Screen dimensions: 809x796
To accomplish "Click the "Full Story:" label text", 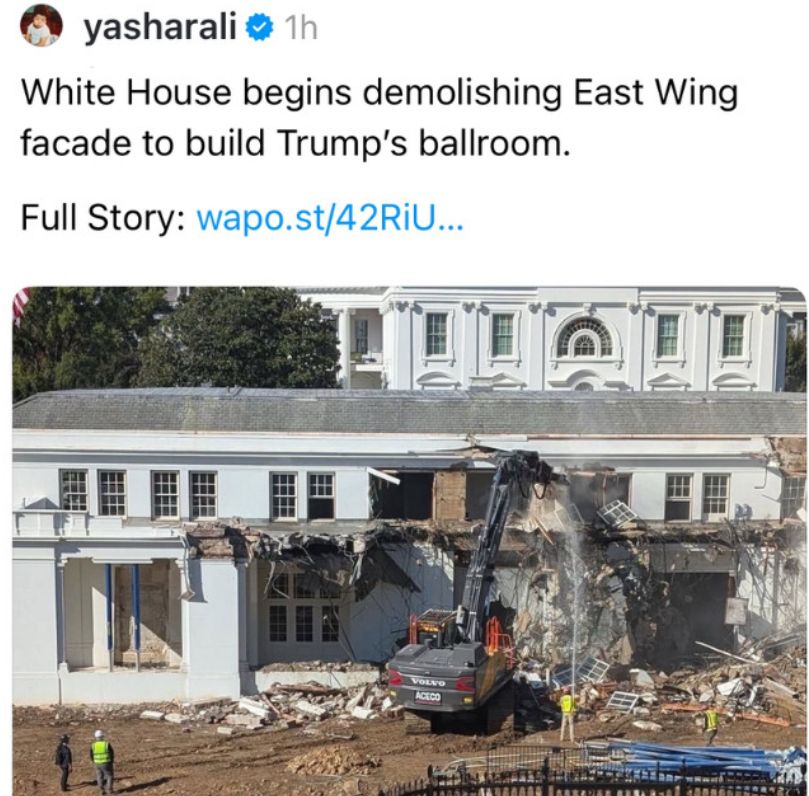I will pos(104,218).
